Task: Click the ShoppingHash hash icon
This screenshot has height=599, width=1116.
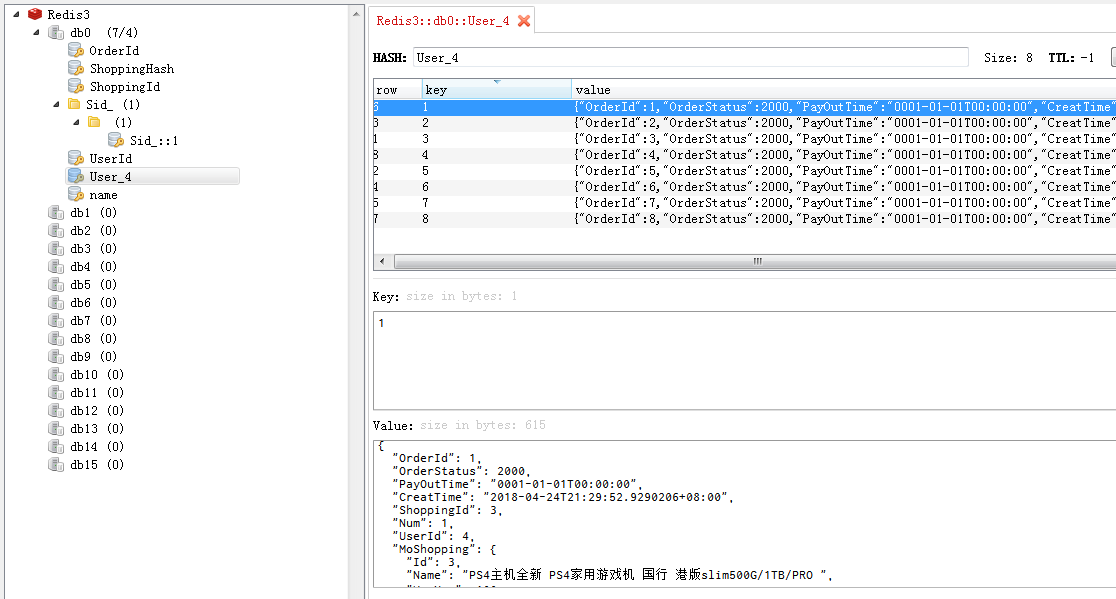Action: click(x=74, y=68)
